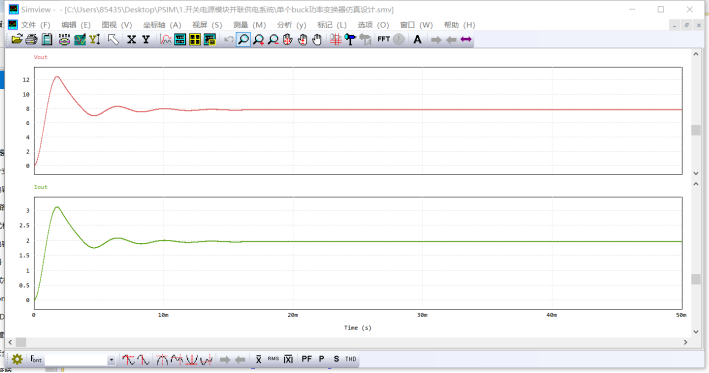
Task: Open the X axis settings
Action: 131,40
